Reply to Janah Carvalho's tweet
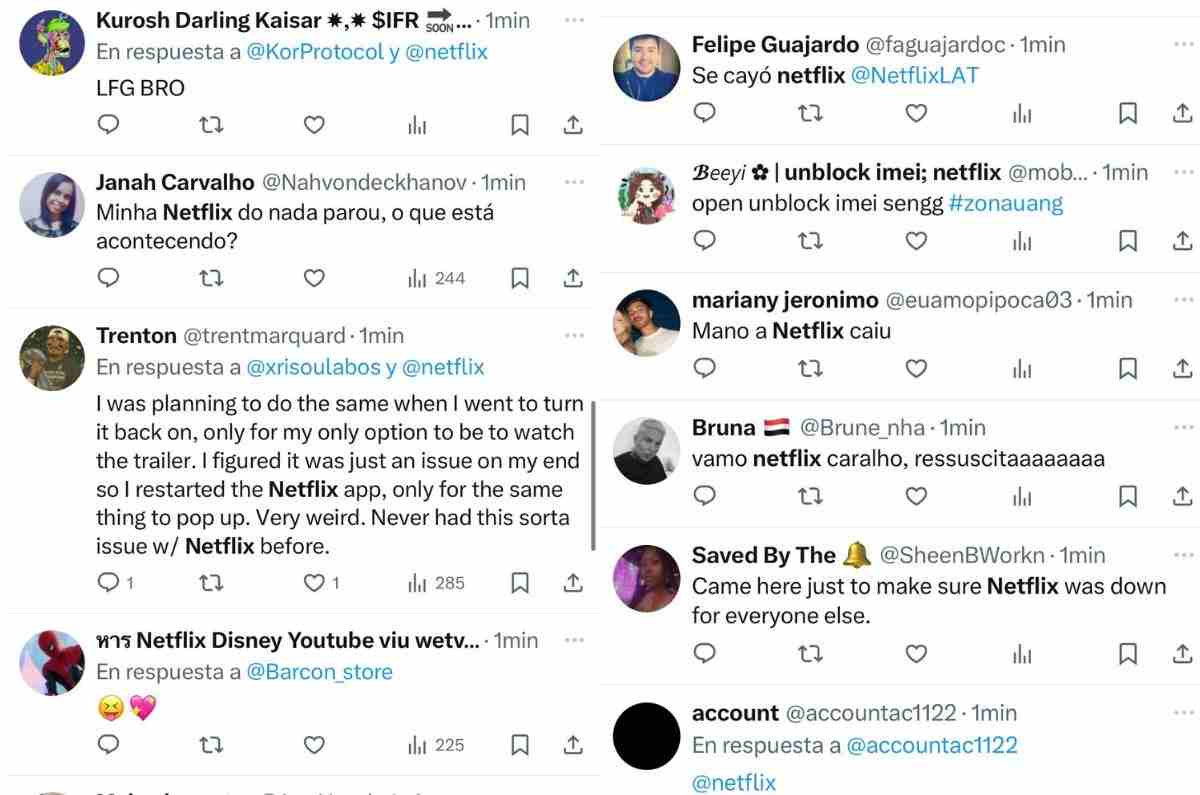1200x795 pixels. tap(110, 278)
